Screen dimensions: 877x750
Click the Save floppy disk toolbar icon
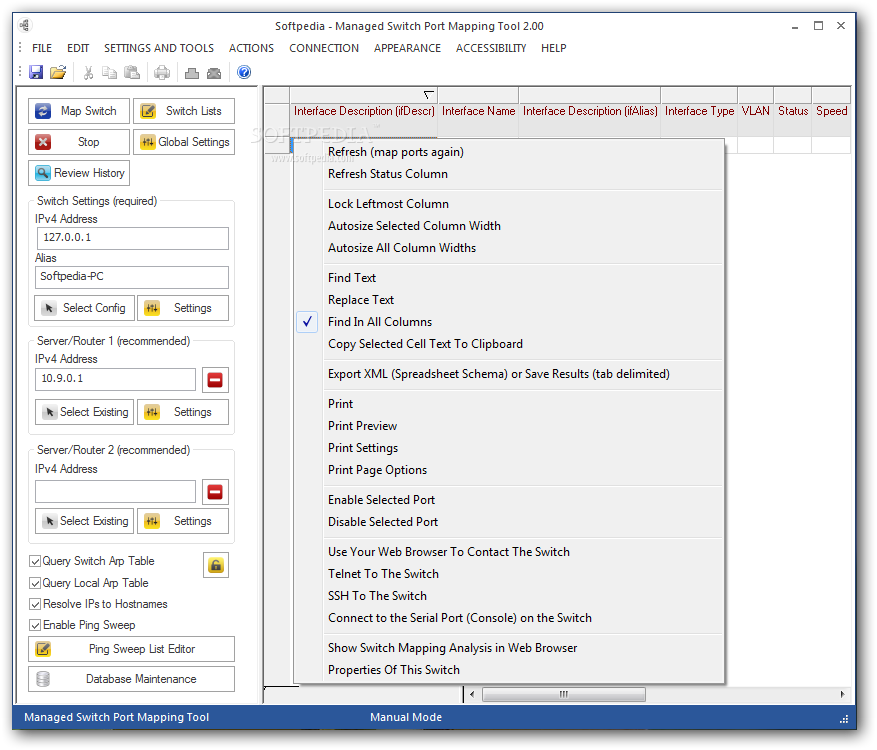coord(36,72)
